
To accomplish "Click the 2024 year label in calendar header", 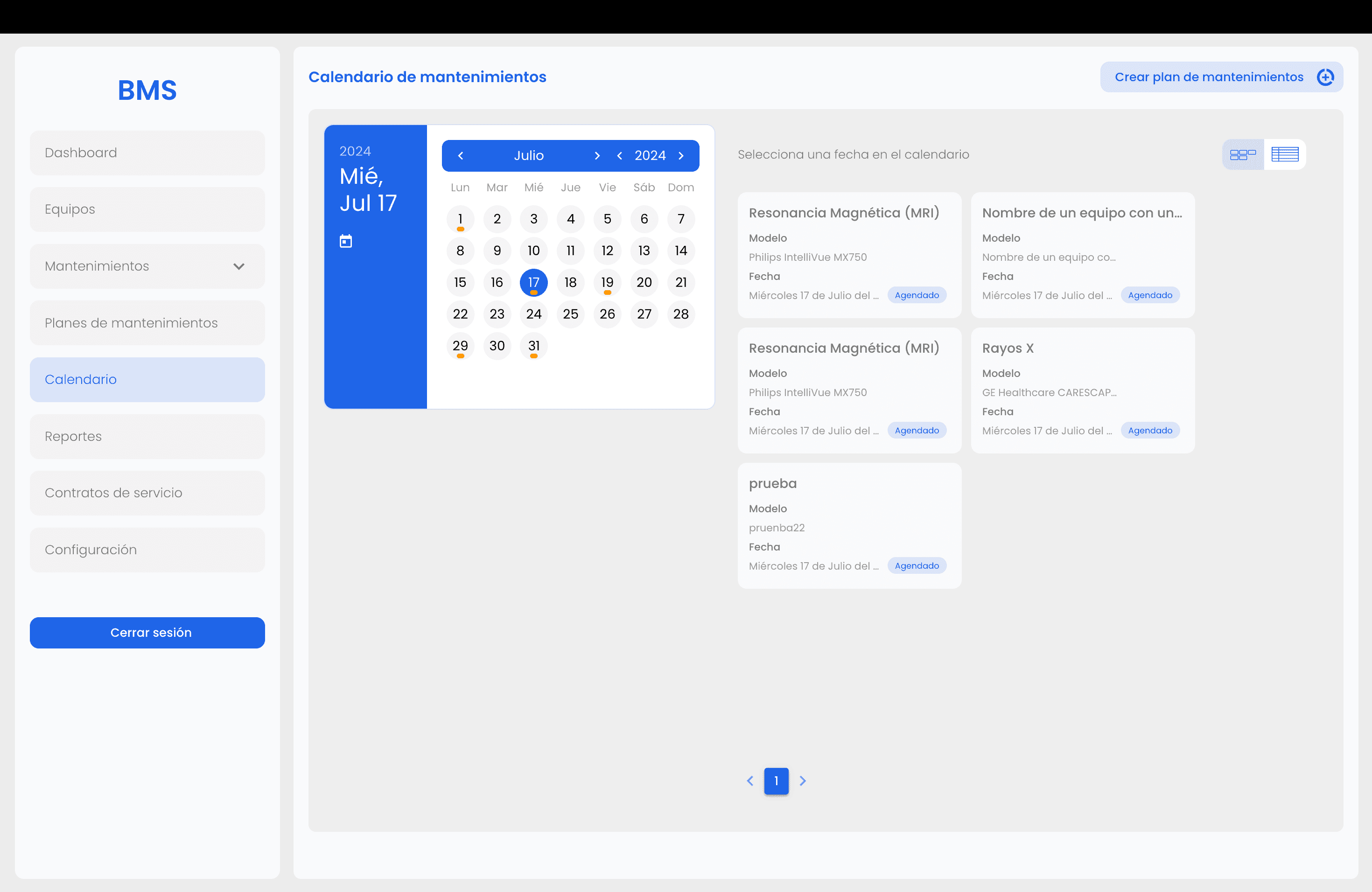I will click(650, 155).
